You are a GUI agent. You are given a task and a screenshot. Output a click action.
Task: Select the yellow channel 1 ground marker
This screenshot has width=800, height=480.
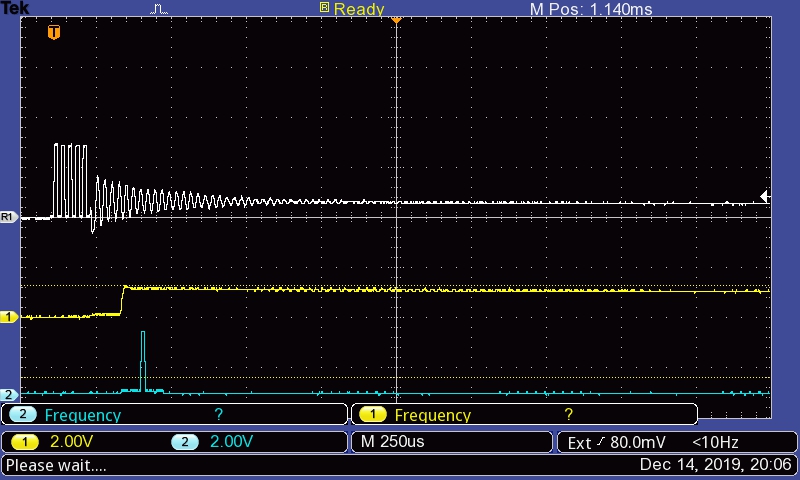[9, 317]
